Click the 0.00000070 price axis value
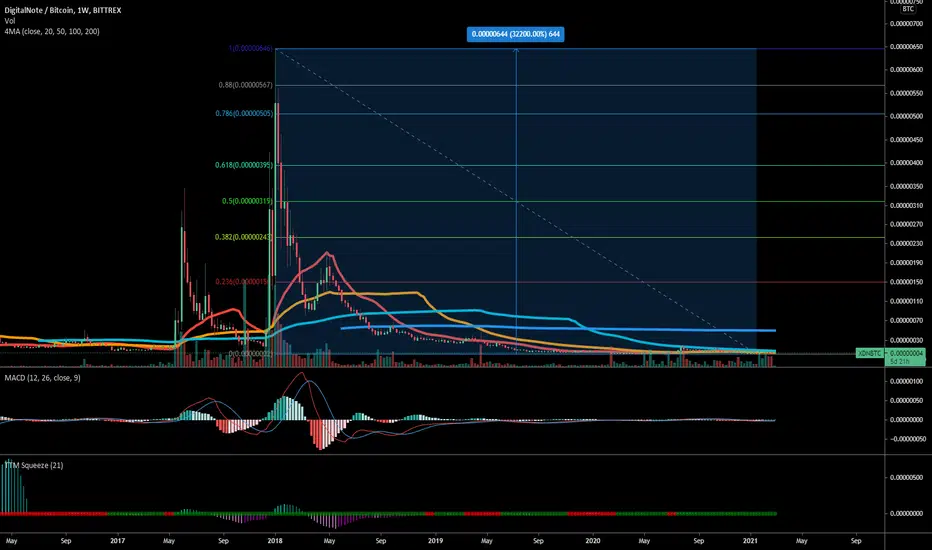This screenshot has height=550, width=932. tap(906, 320)
